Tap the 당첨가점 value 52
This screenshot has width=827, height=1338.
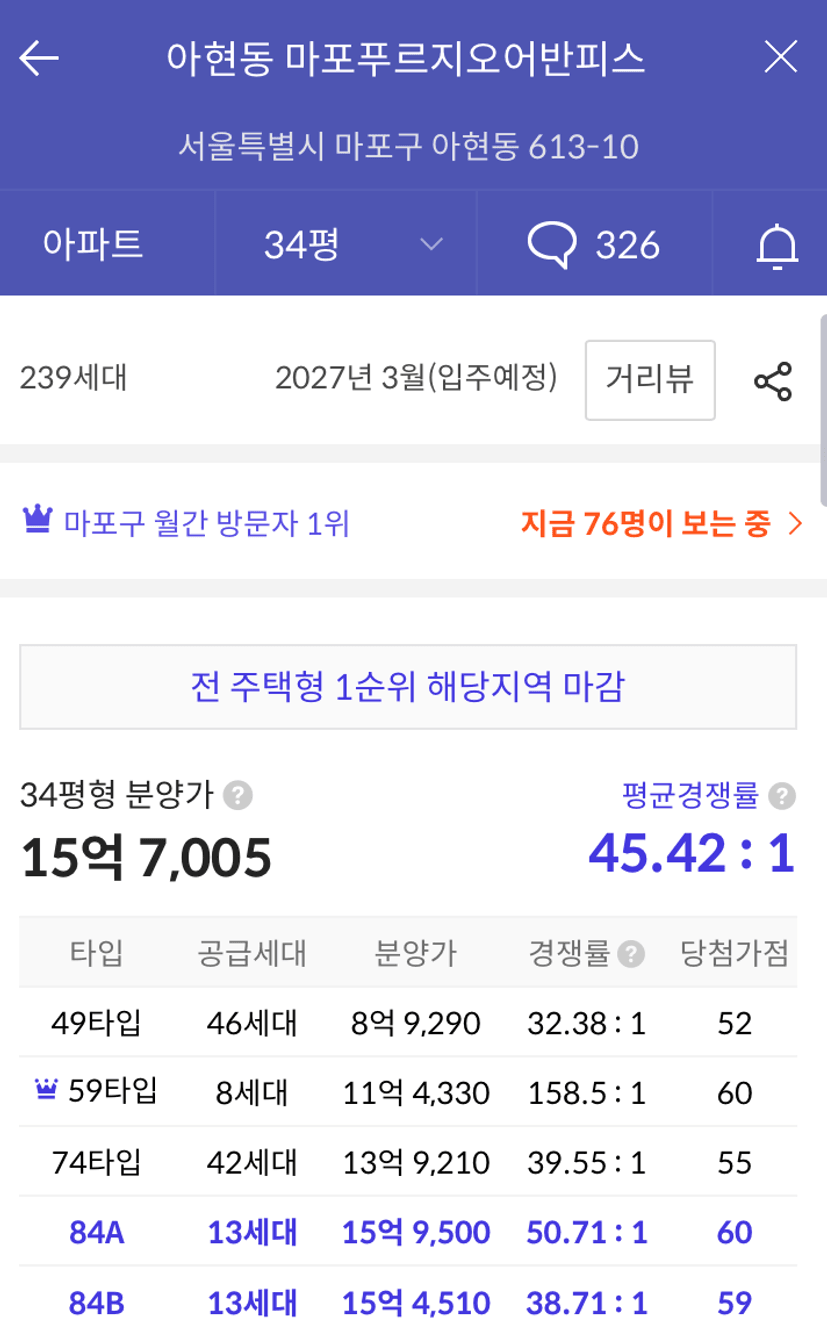734,1023
